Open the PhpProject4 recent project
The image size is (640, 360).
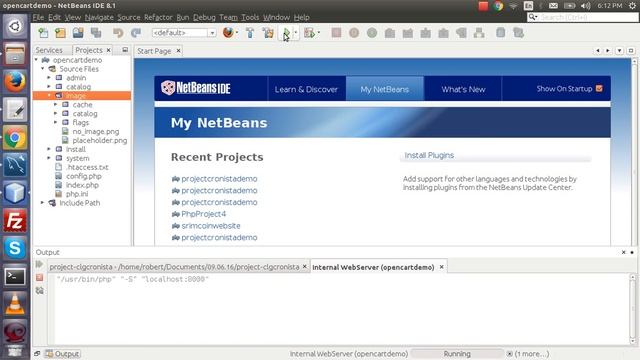tap(203, 214)
